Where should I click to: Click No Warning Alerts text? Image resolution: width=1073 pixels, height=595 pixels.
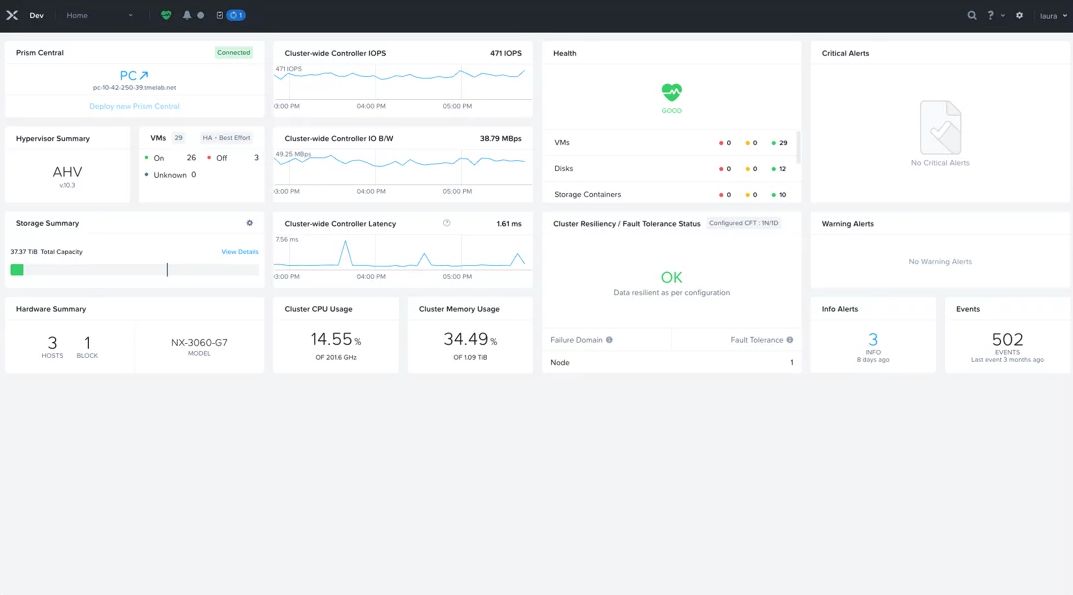point(940,262)
